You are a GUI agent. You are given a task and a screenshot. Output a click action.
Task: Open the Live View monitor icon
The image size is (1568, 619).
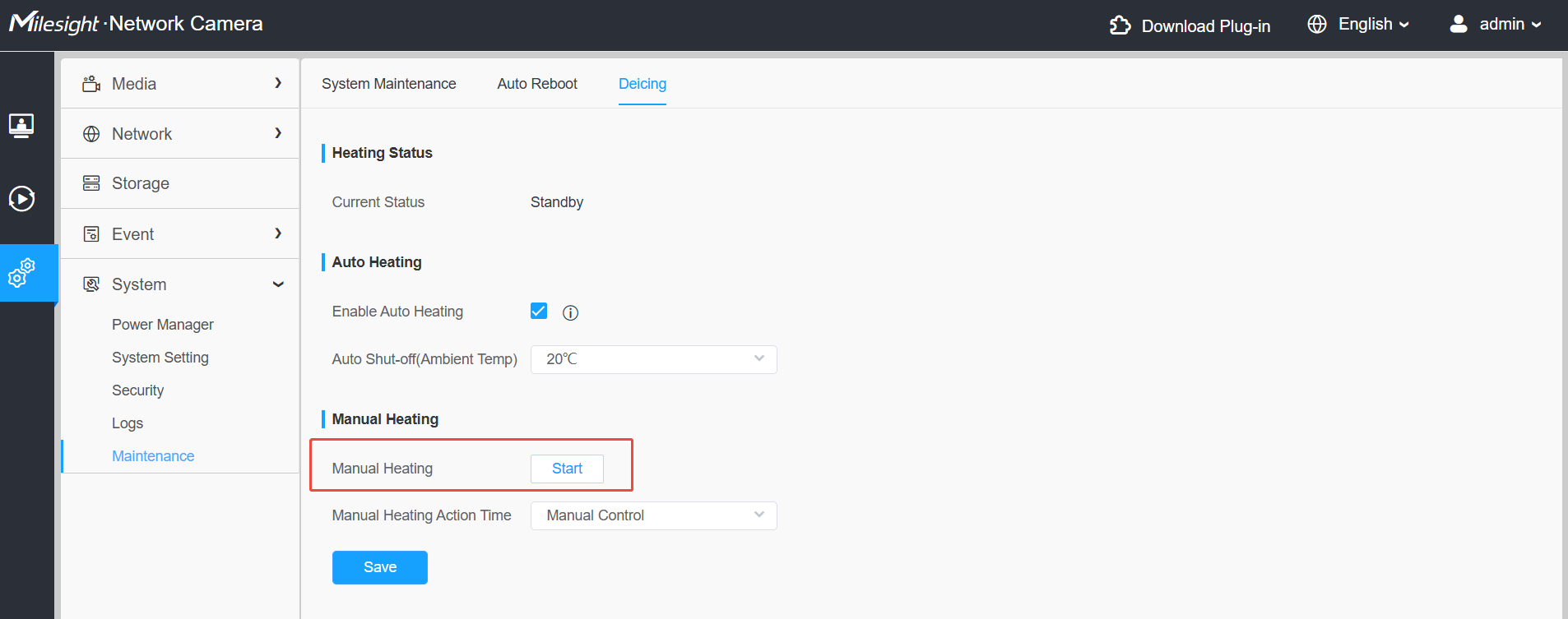pos(21,126)
